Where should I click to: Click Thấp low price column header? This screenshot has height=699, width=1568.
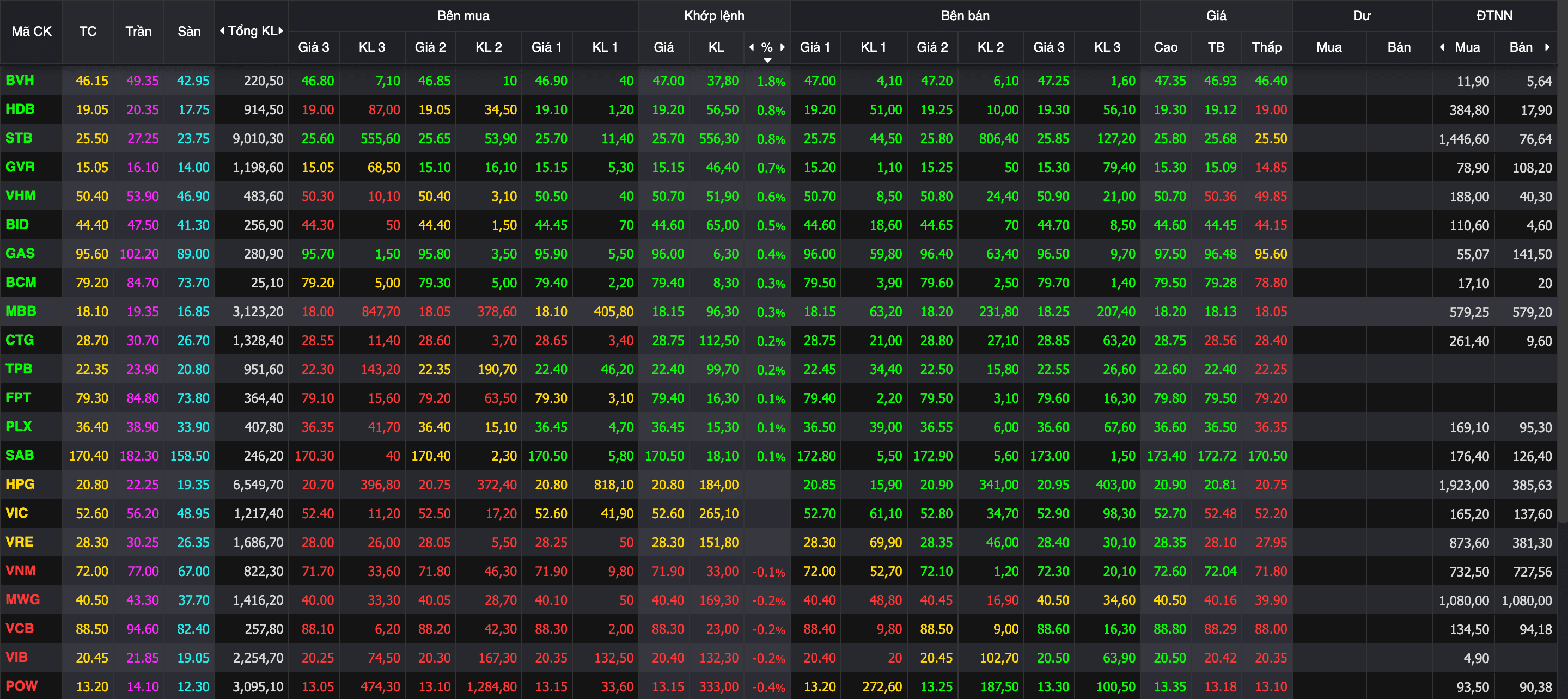[x=1267, y=47]
